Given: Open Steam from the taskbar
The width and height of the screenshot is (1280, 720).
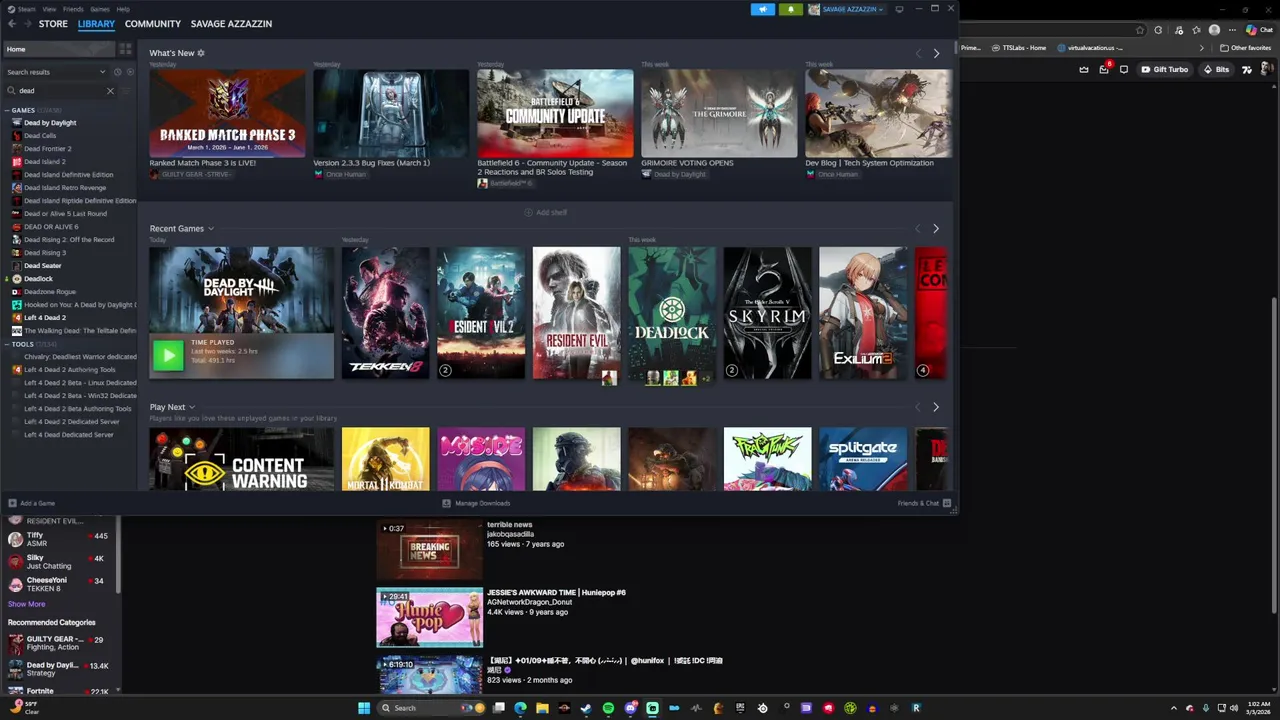Looking at the screenshot, I should pos(586,708).
